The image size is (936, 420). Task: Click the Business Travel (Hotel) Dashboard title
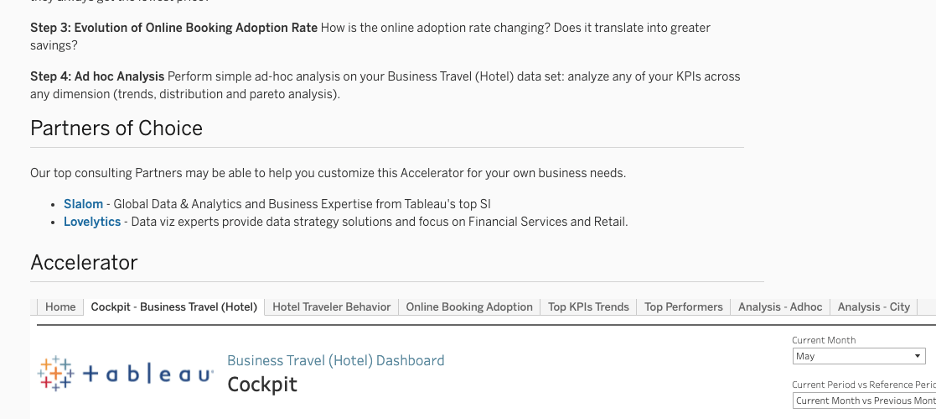335,360
